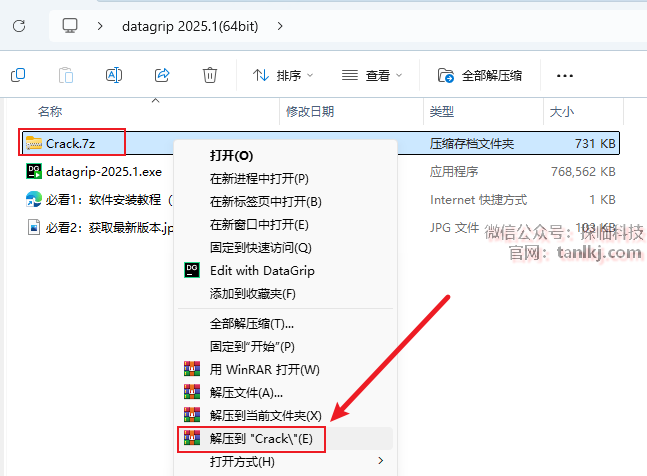
Task: Expand the chevron after the monitor icon
Action: pyautogui.click(x=100, y=26)
